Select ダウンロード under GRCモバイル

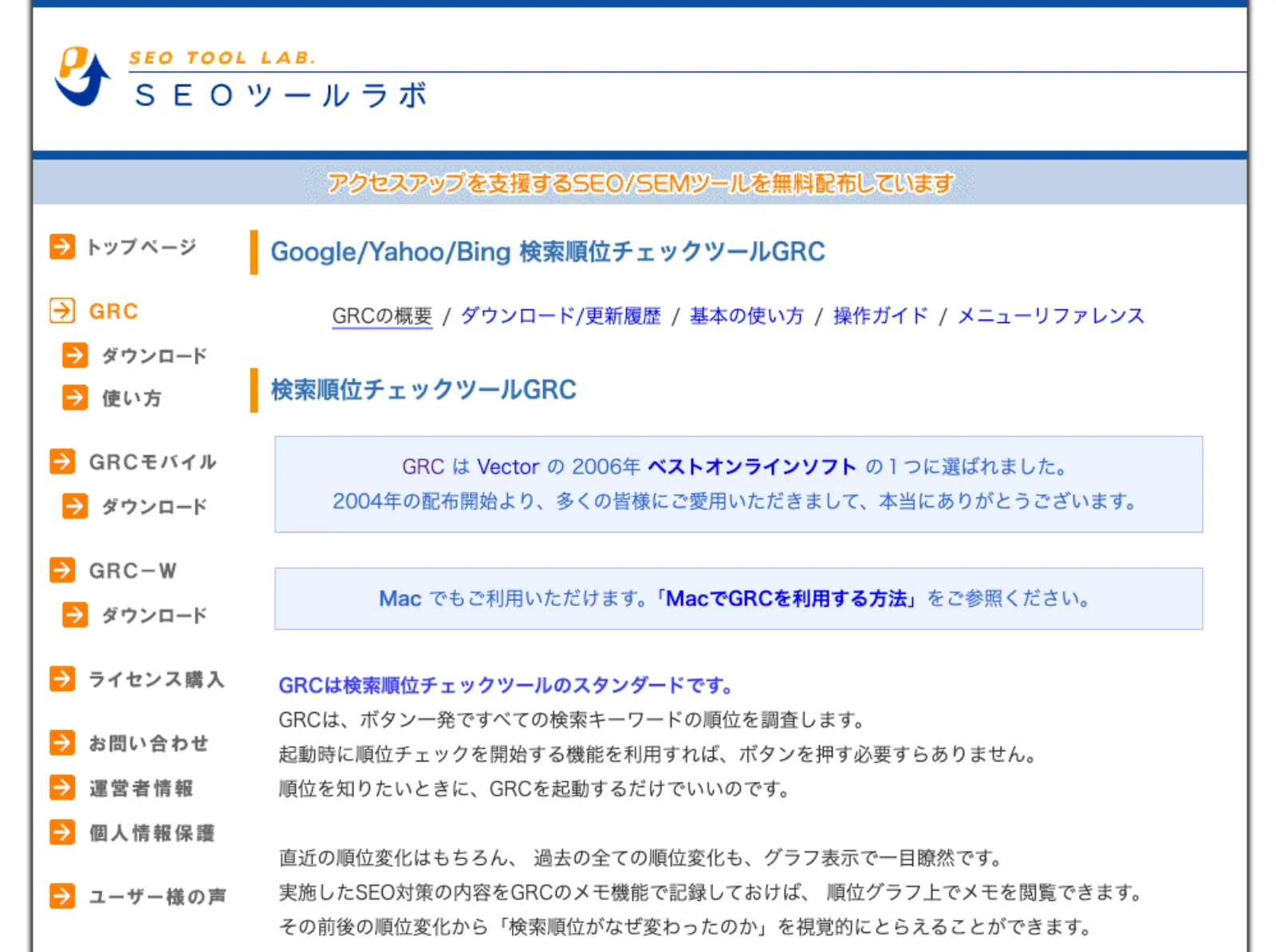click(x=154, y=506)
